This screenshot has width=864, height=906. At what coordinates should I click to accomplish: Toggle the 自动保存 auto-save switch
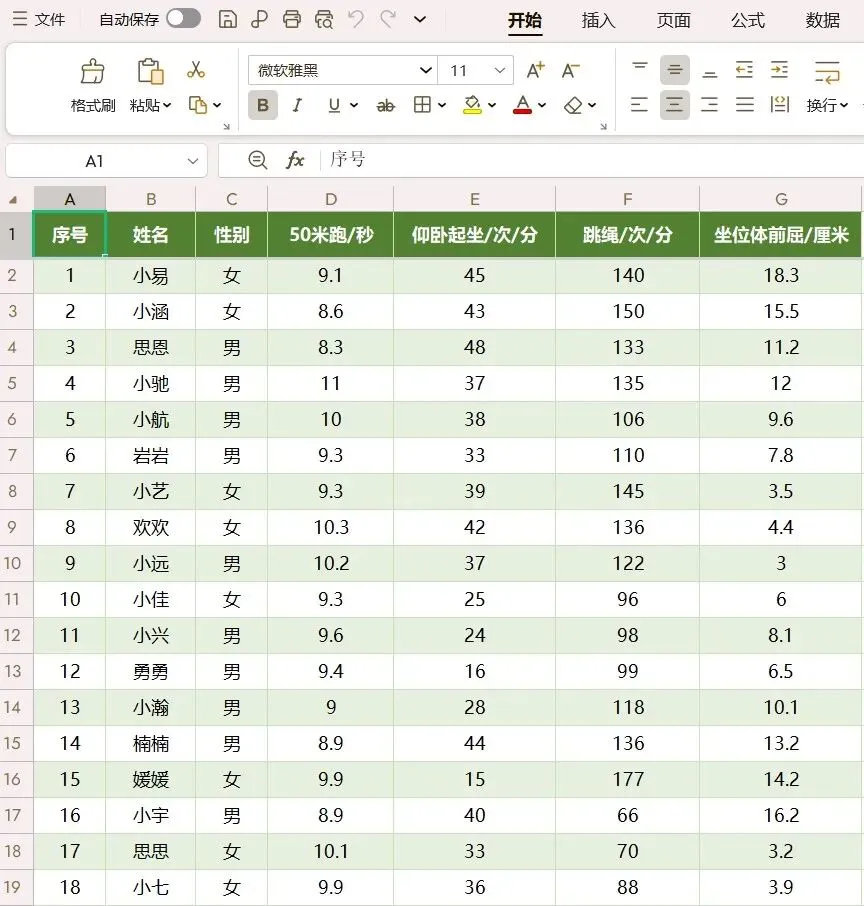tap(183, 19)
